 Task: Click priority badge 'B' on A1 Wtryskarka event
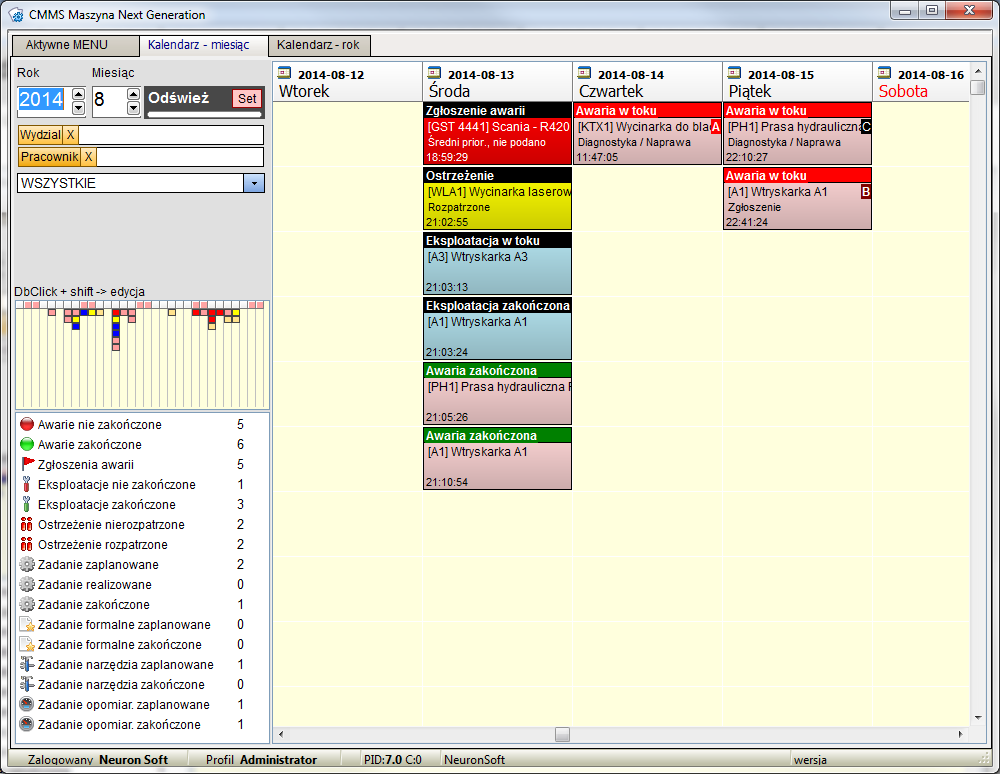click(x=865, y=192)
